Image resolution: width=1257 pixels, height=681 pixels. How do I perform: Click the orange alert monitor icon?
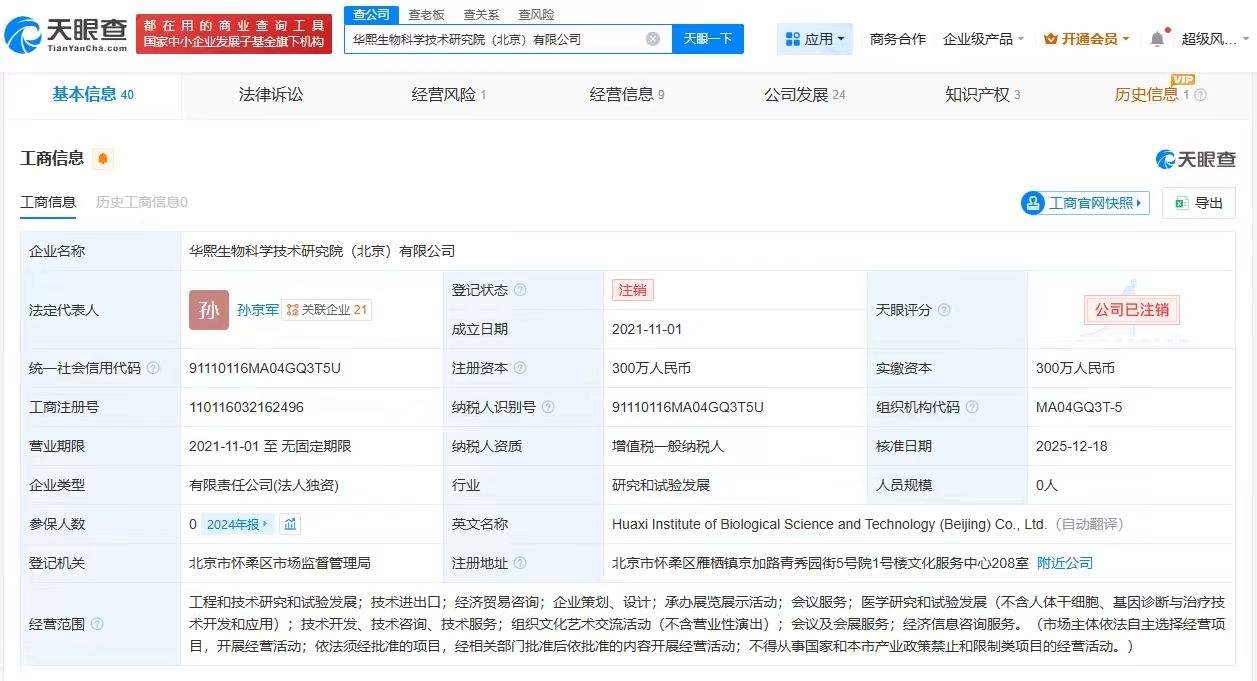[103, 159]
